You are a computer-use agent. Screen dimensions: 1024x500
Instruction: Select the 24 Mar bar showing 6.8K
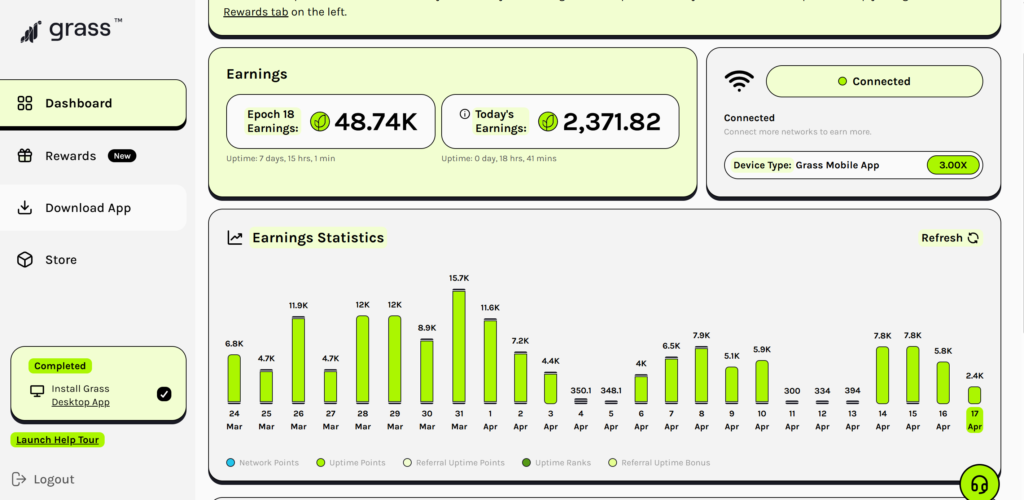[x=234, y=379]
